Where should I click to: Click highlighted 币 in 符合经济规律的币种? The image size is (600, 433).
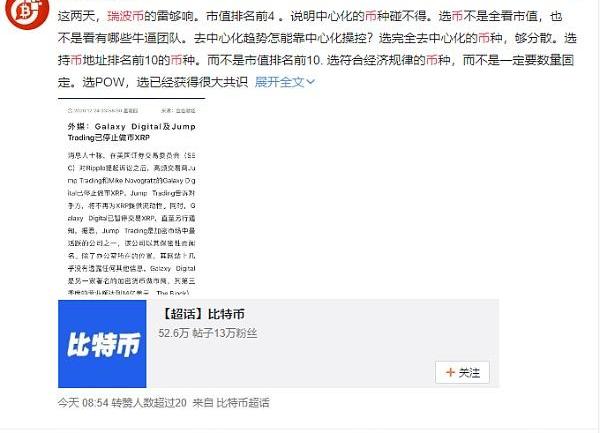(432, 60)
